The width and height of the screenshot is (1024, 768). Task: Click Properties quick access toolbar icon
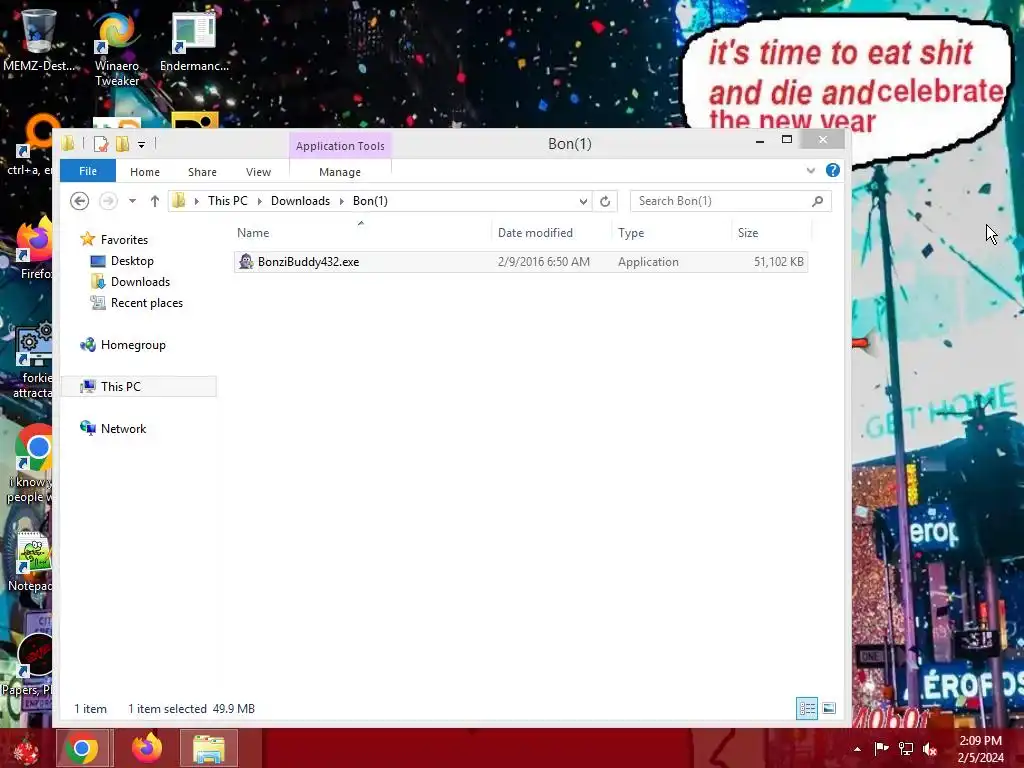pyautogui.click(x=101, y=144)
